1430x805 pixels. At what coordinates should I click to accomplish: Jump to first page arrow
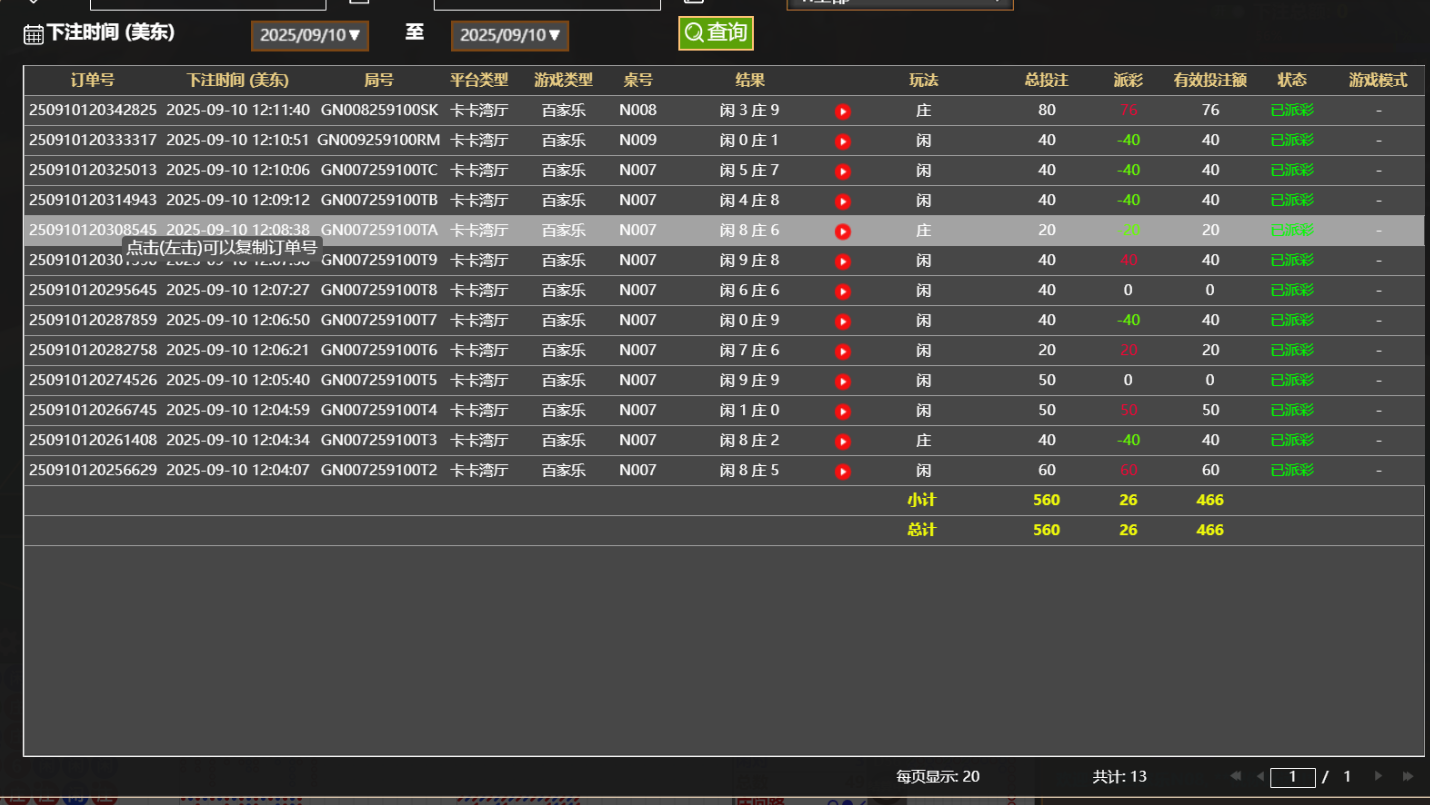pyautogui.click(x=1235, y=776)
